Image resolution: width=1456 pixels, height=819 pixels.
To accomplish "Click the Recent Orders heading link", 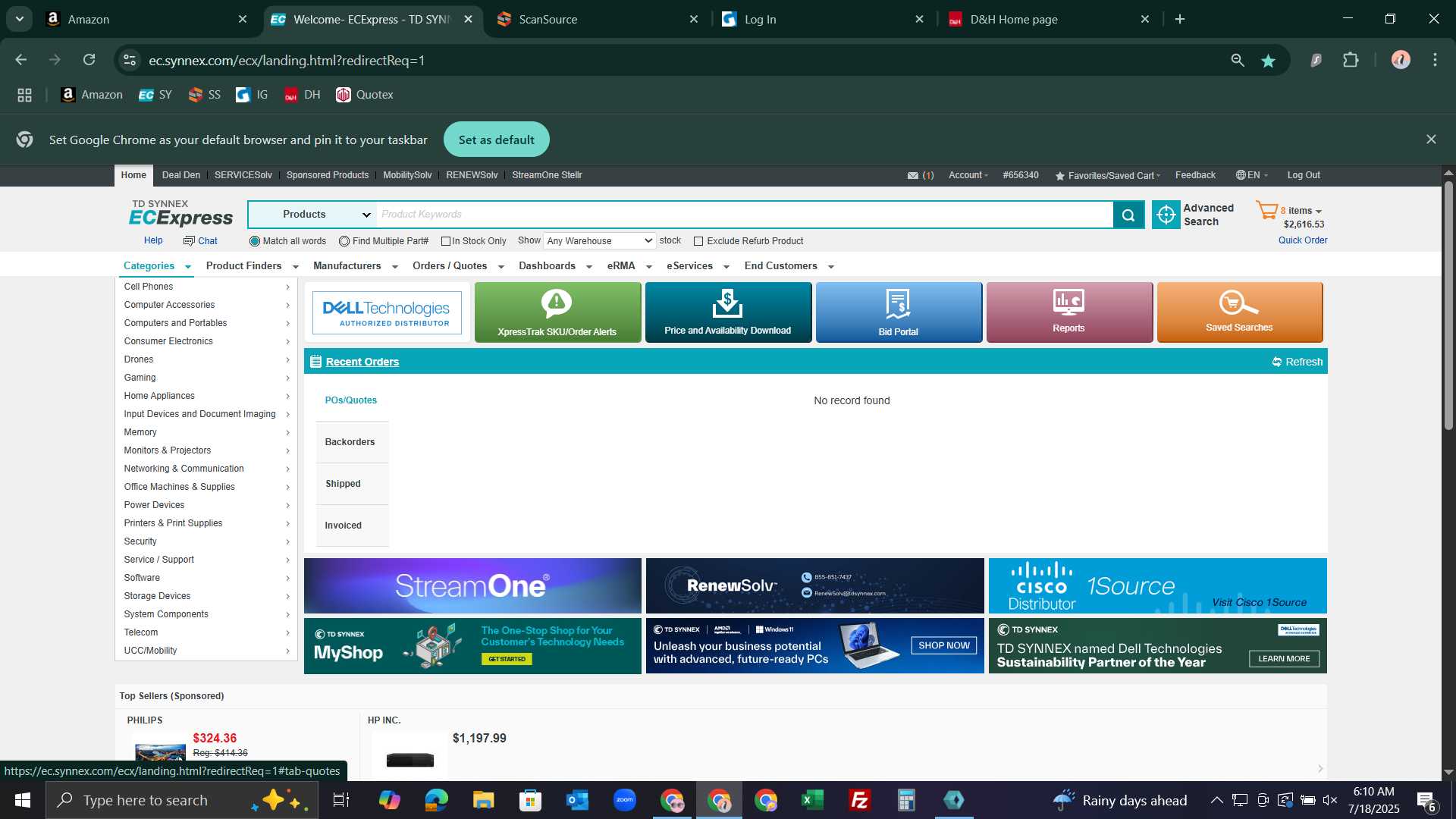I will 362,362.
